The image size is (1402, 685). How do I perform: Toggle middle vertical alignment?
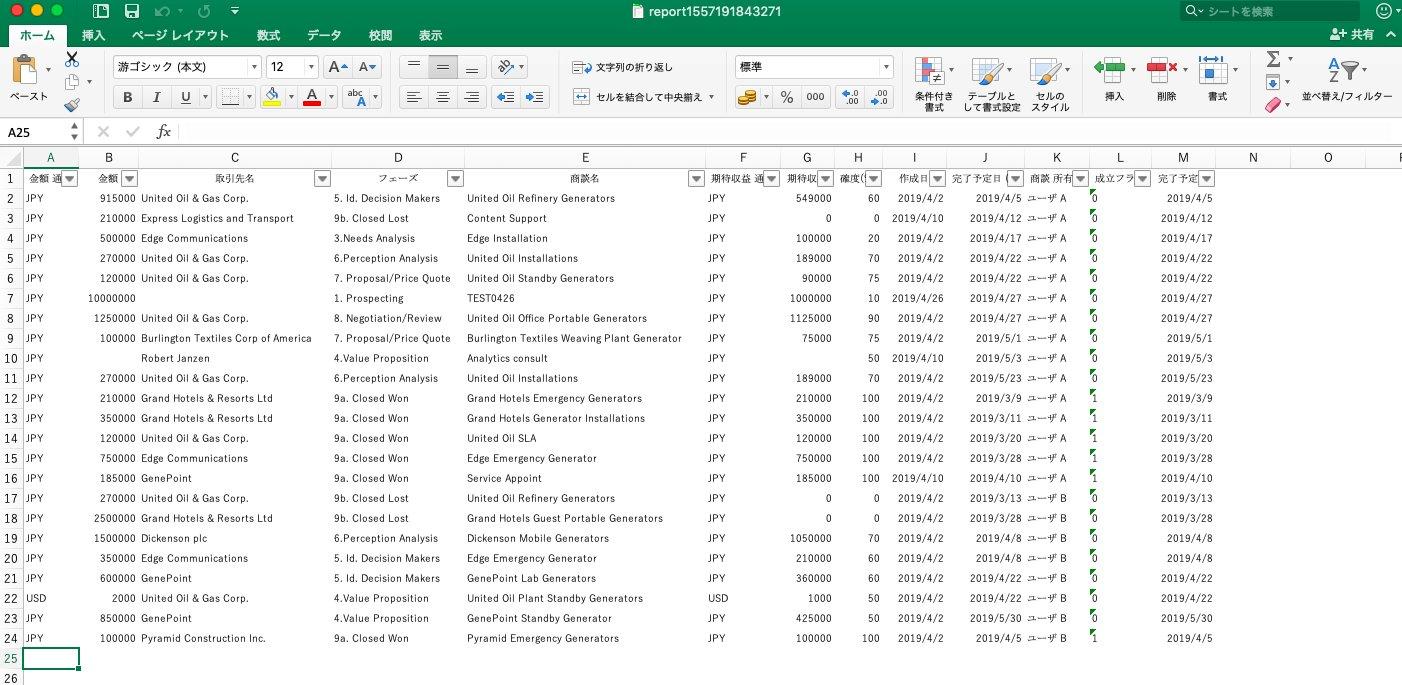tap(443, 67)
